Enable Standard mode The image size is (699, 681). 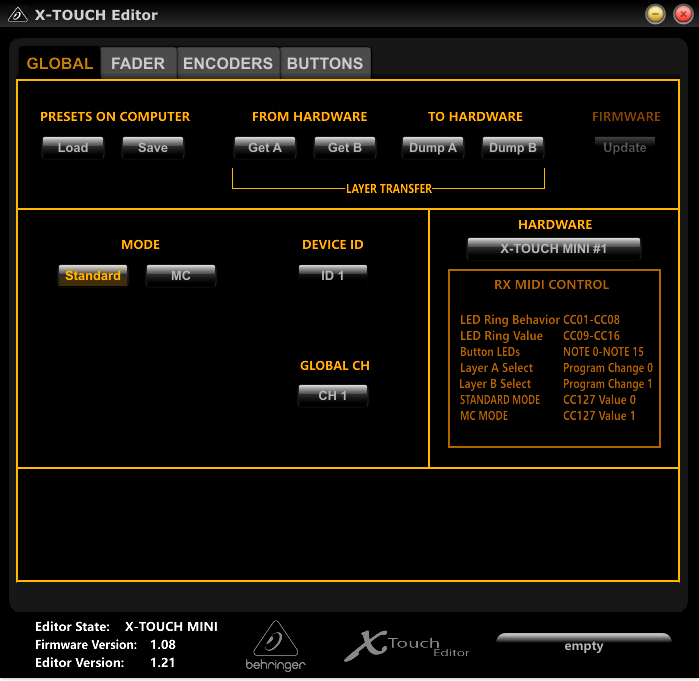point(93,275)
